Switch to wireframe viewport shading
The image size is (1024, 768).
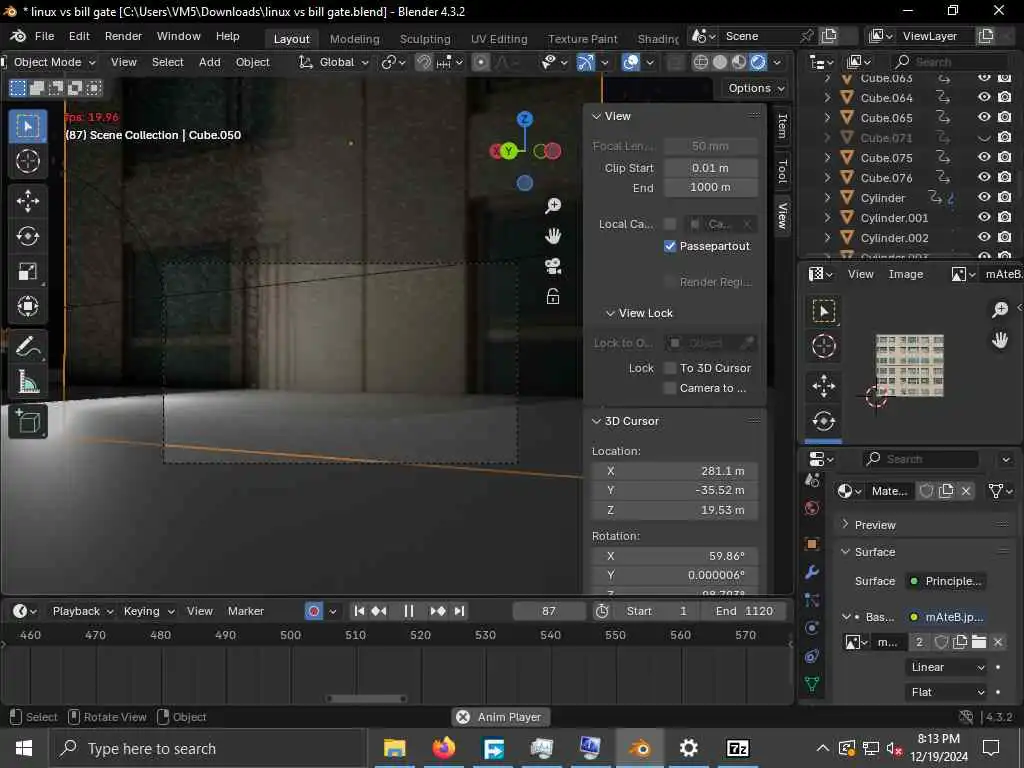point(701,62)
